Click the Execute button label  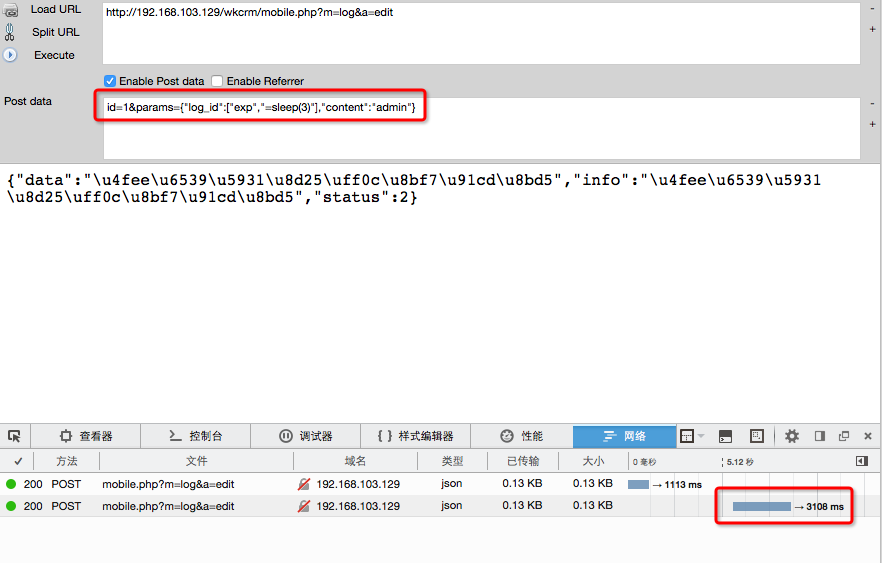point(54,55)
